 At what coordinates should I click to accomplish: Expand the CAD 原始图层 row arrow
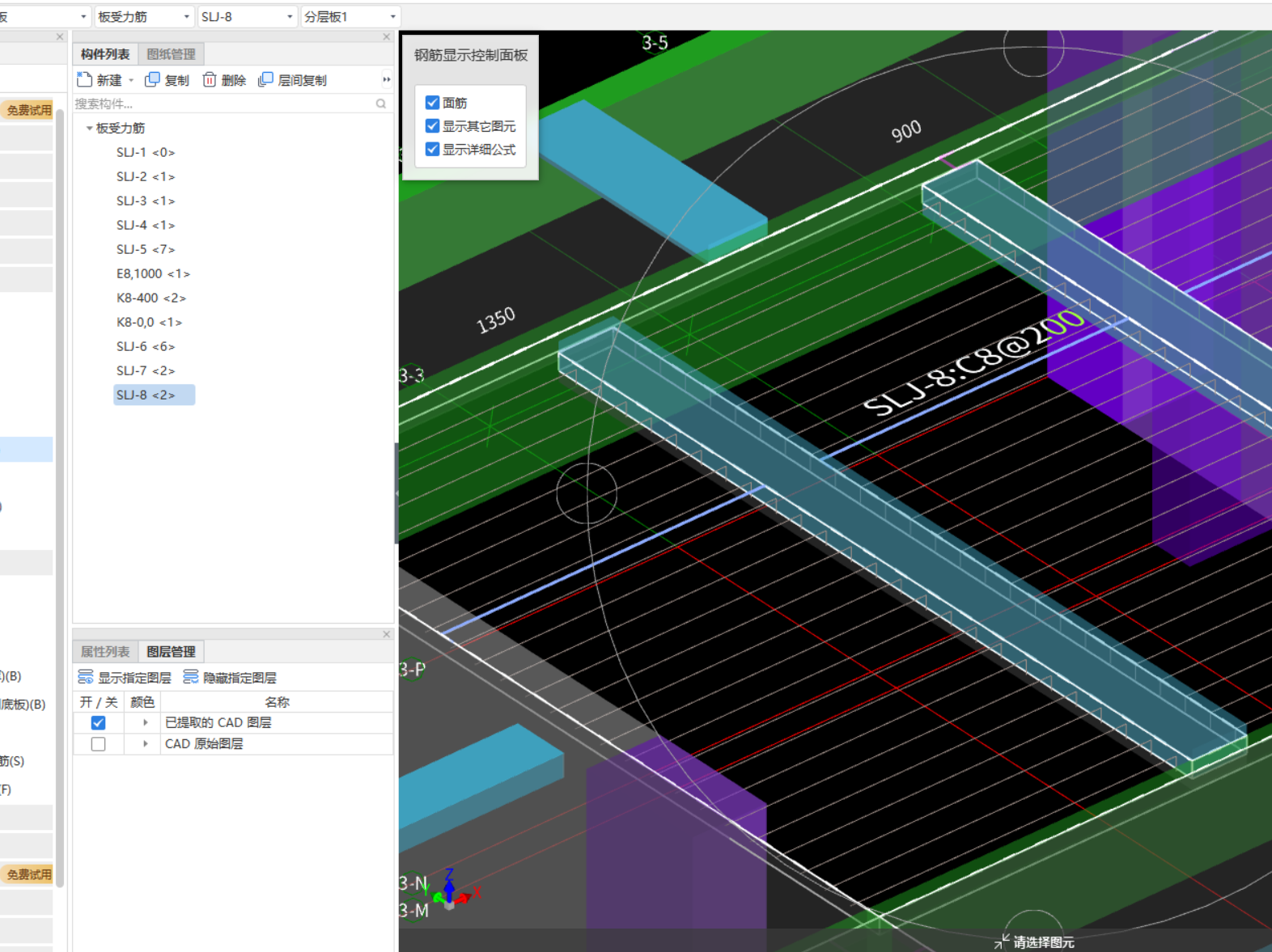point(146,743)
